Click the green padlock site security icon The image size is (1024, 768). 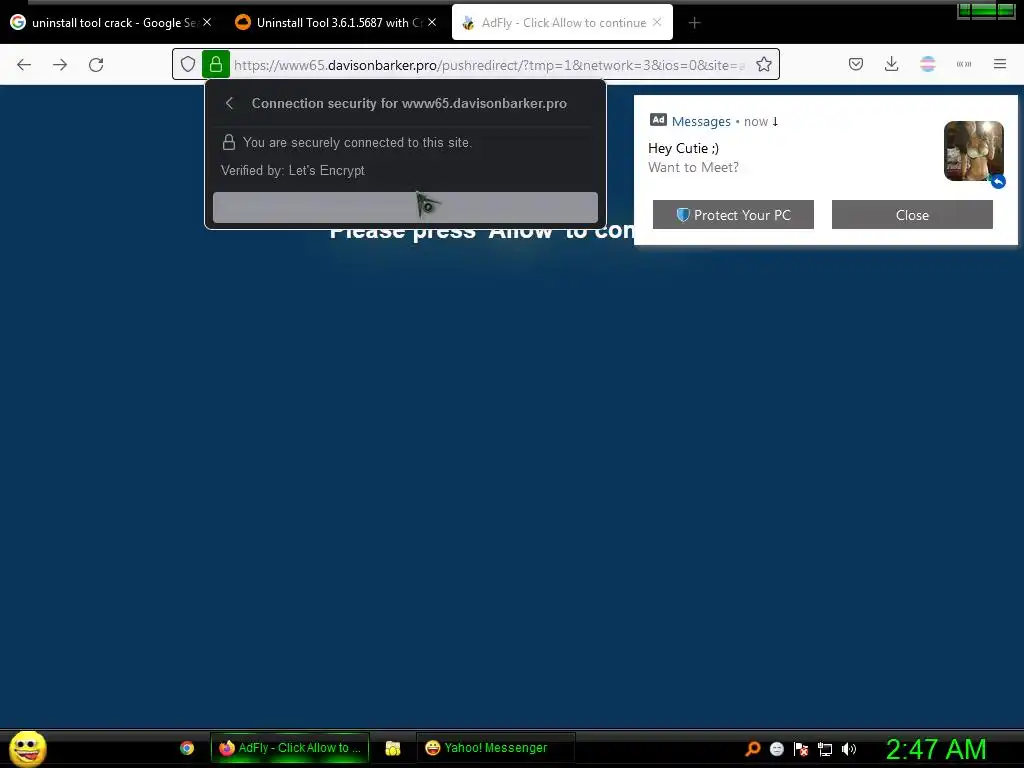(x=216, y=64)
